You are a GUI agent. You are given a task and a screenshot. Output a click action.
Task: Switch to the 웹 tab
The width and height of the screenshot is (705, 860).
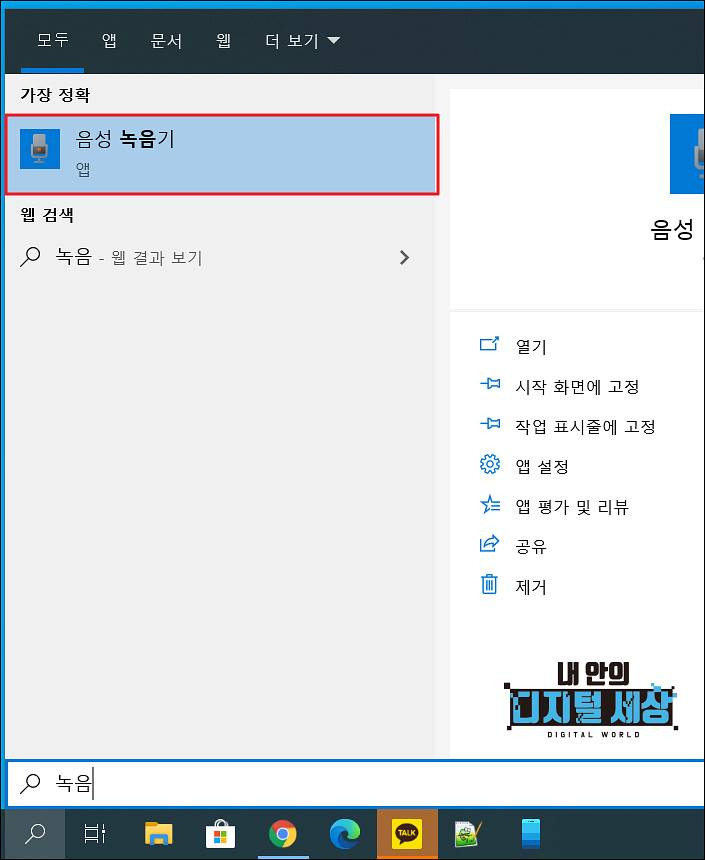pos(223,41)
